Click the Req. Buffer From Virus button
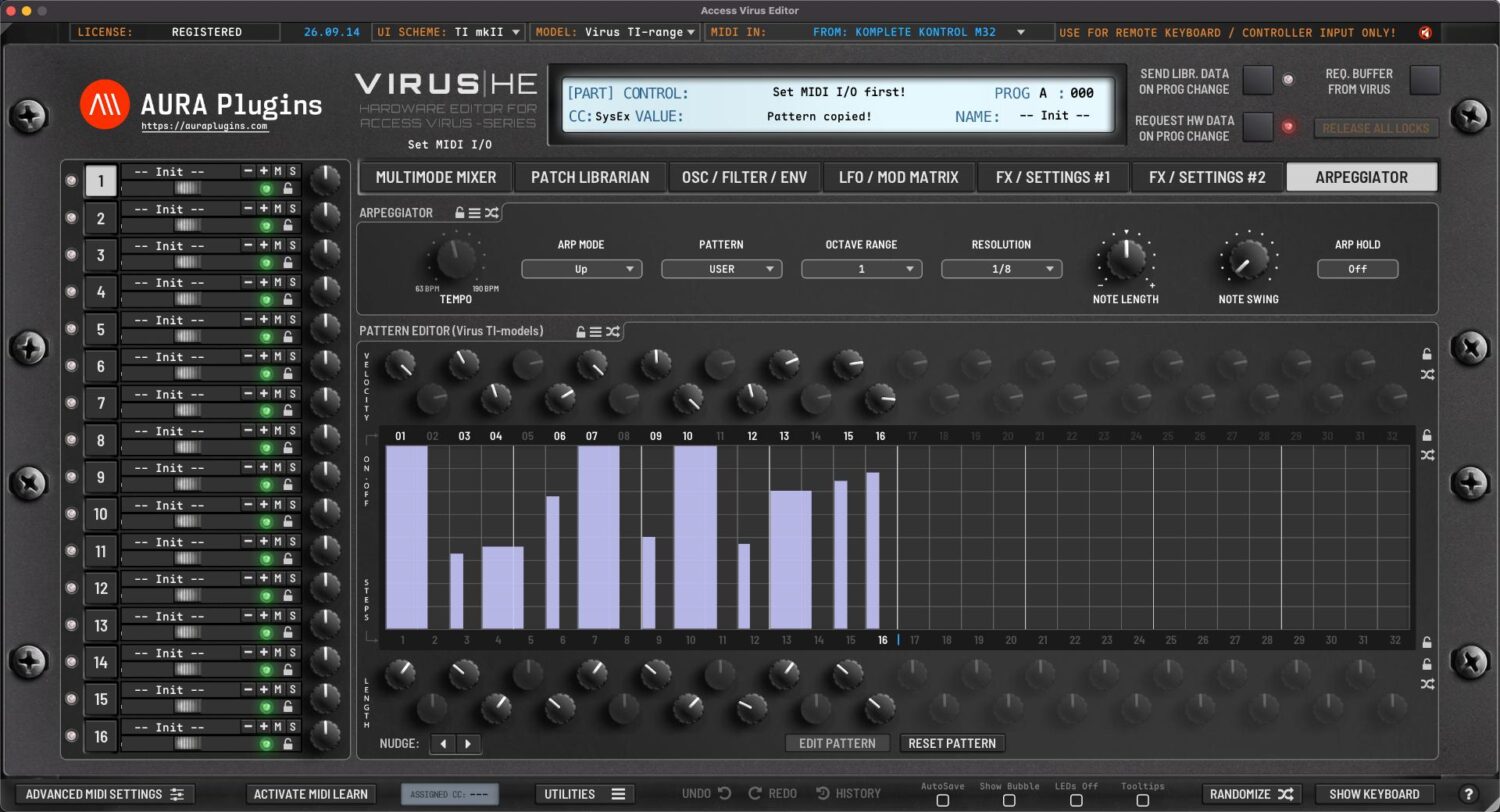 click(x=1425, y=79)
